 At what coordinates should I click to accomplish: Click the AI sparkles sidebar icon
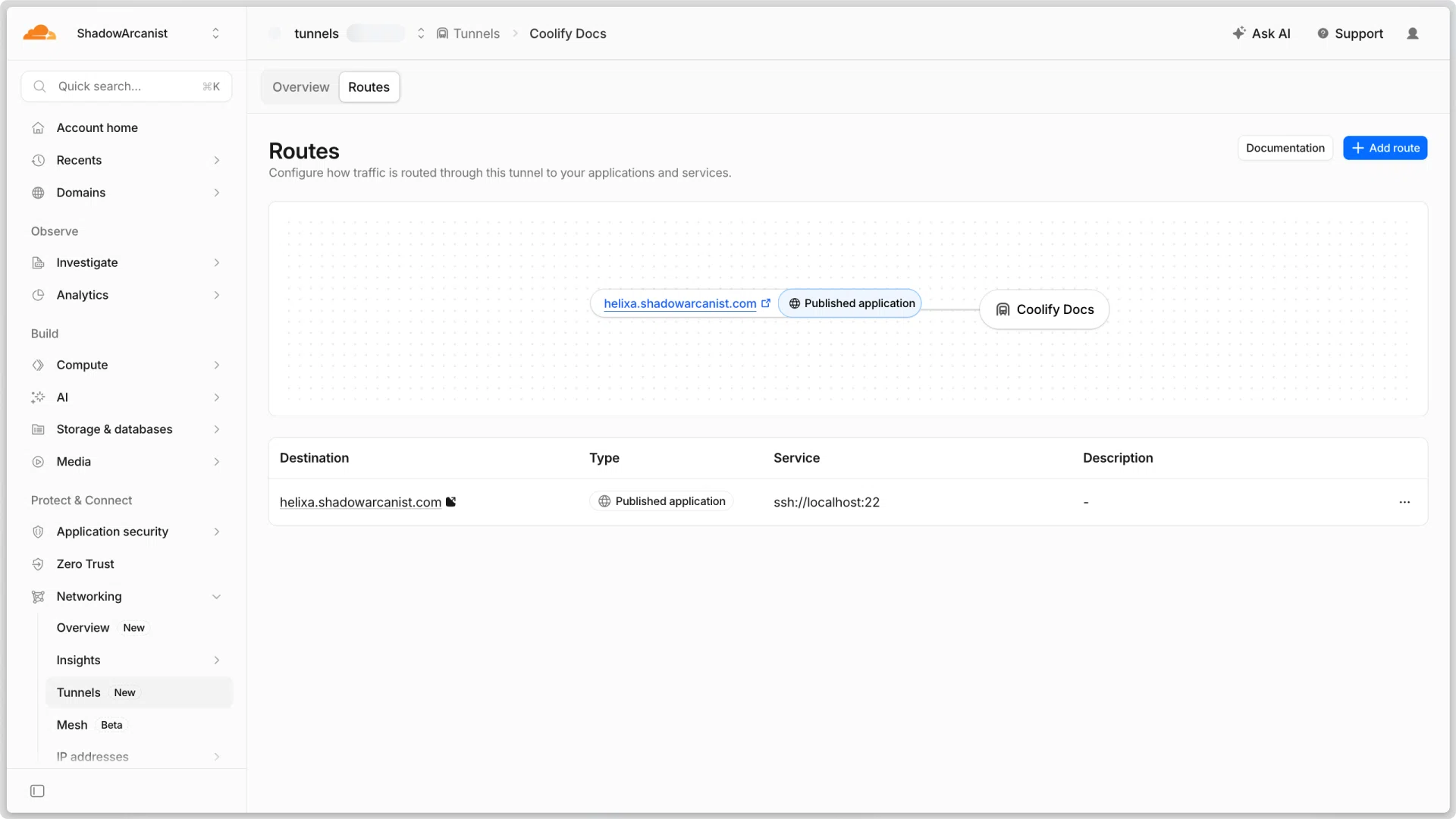click(38, 397)
